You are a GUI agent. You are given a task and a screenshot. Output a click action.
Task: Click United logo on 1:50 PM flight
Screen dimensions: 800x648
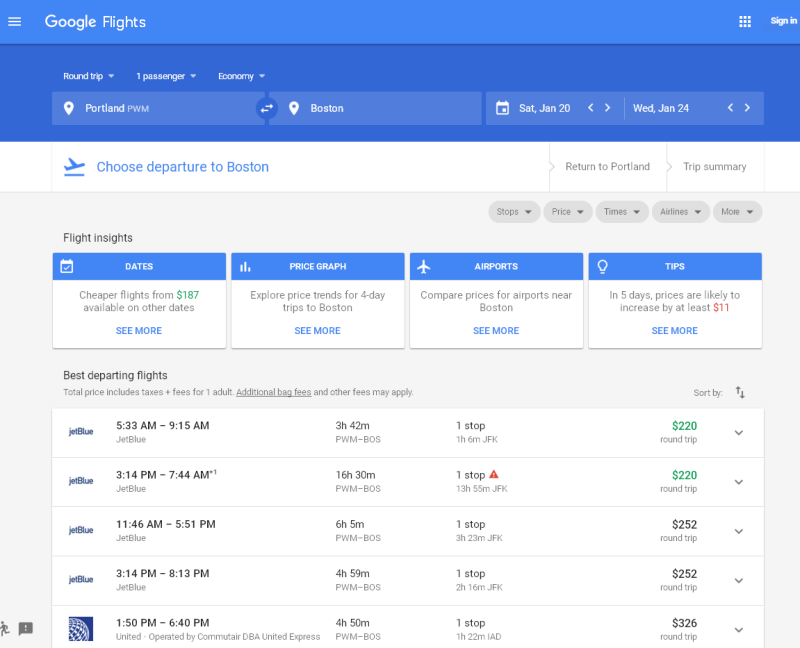(81, 629)
